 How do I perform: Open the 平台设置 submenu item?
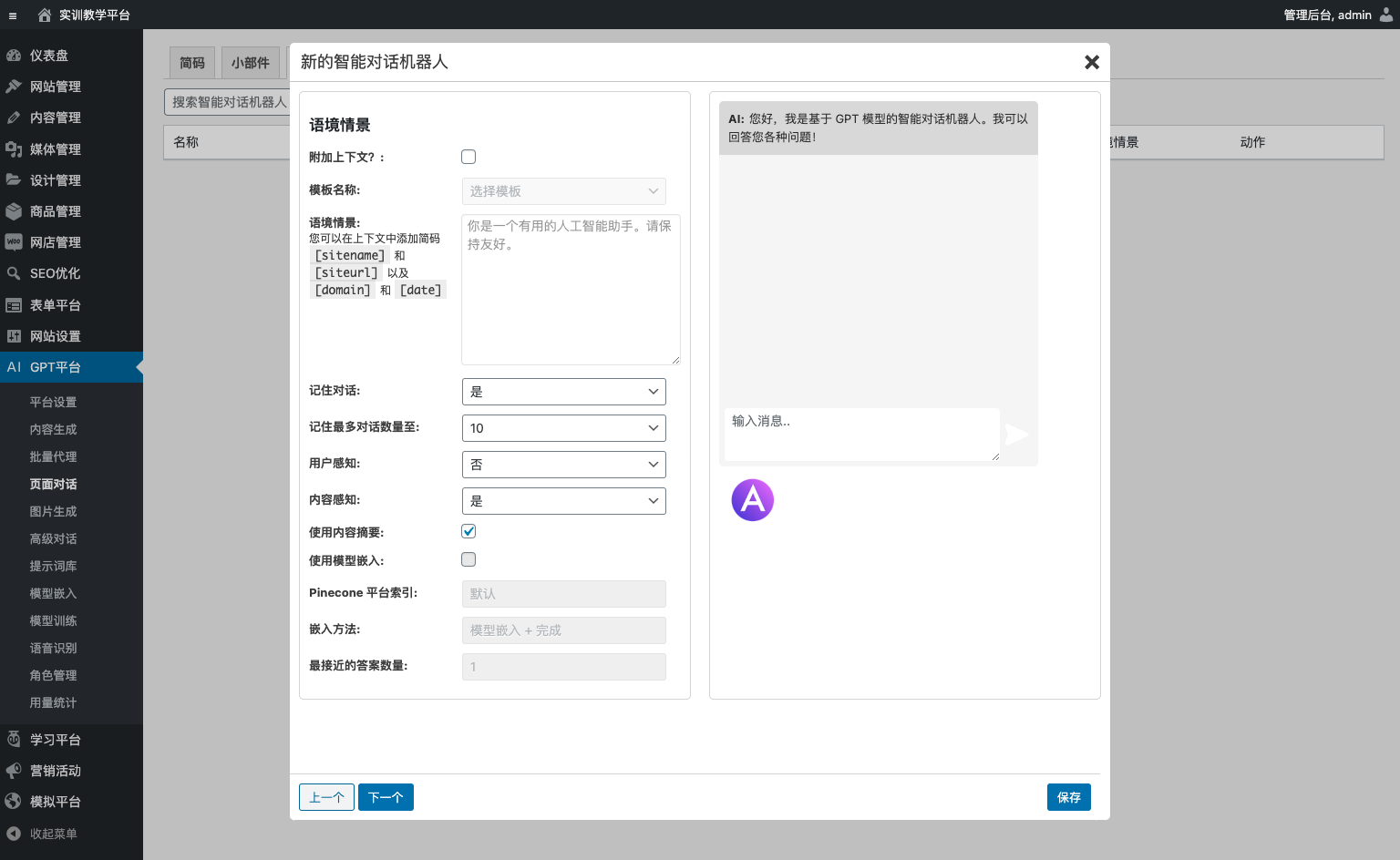coord(53,403)
